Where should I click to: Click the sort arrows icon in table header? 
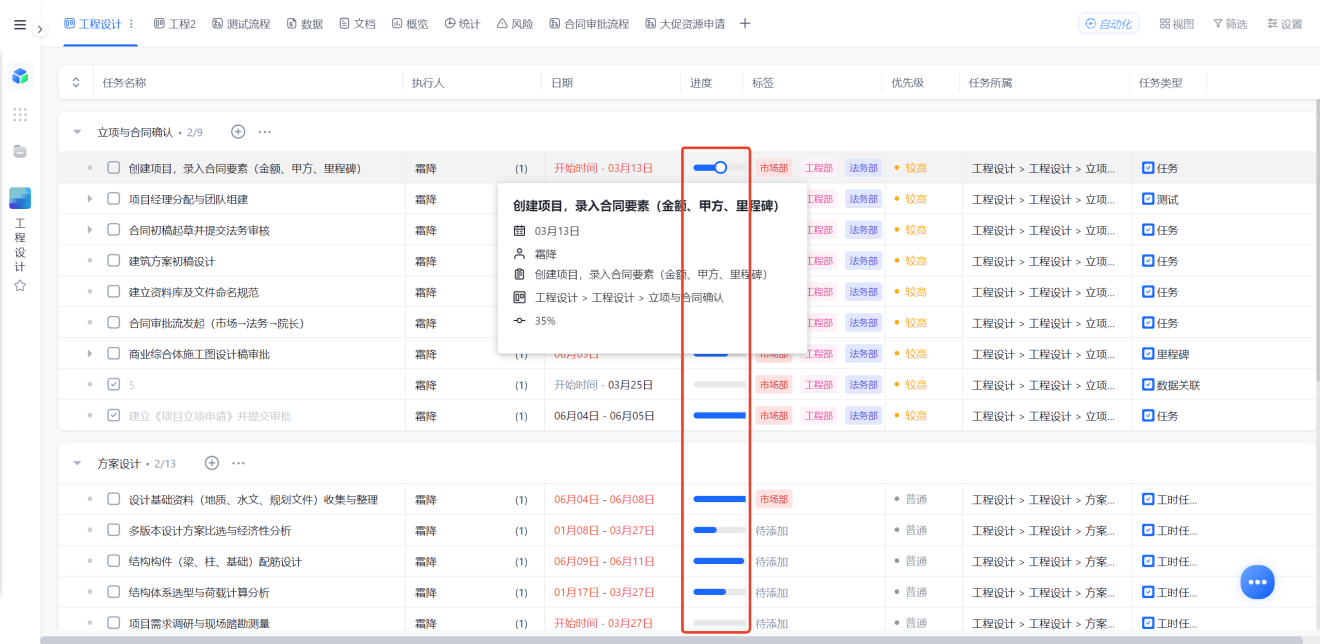75,83
